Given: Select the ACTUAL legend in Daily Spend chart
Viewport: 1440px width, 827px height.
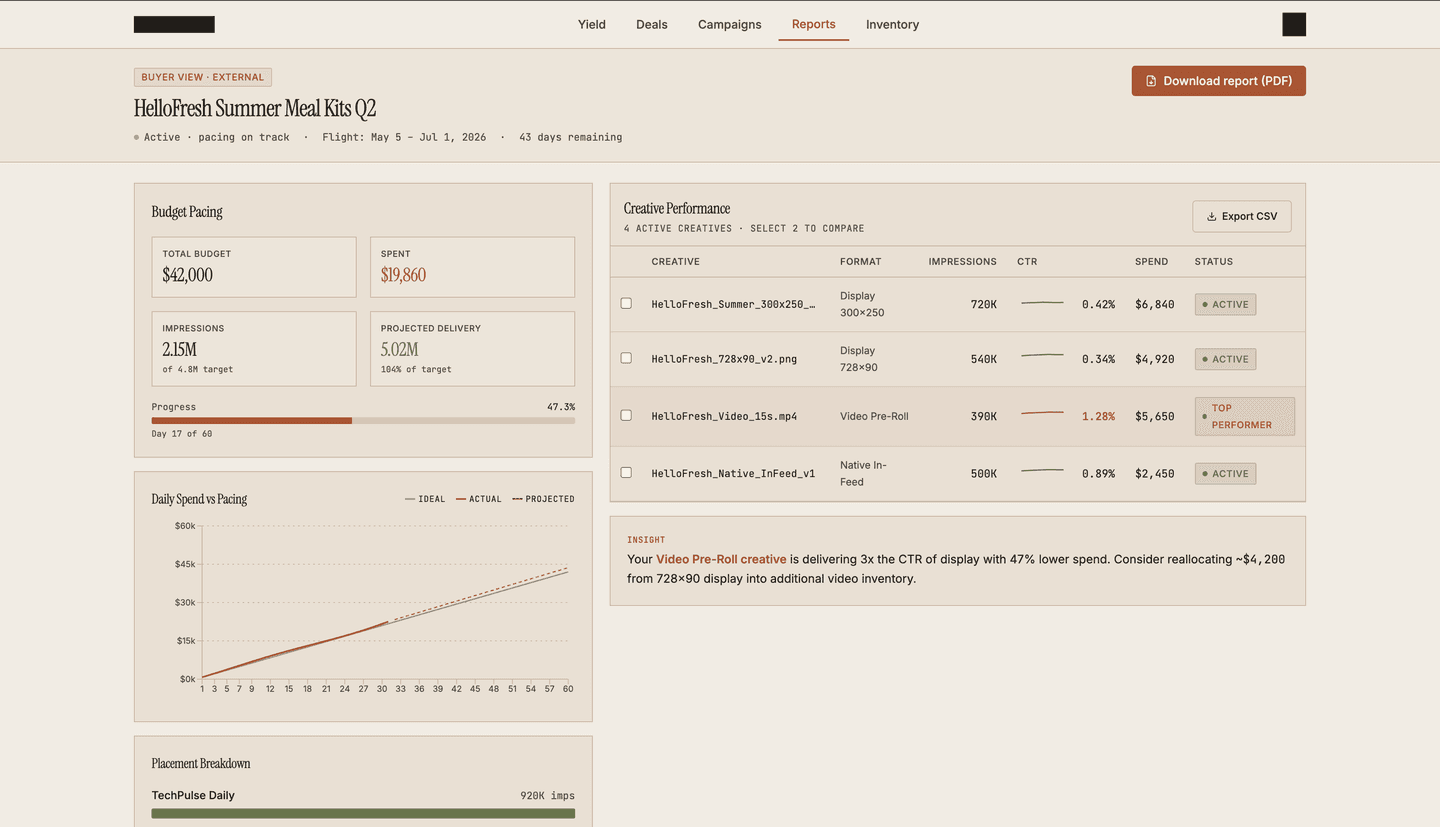Looking at the screenshot, I should 478,498.
